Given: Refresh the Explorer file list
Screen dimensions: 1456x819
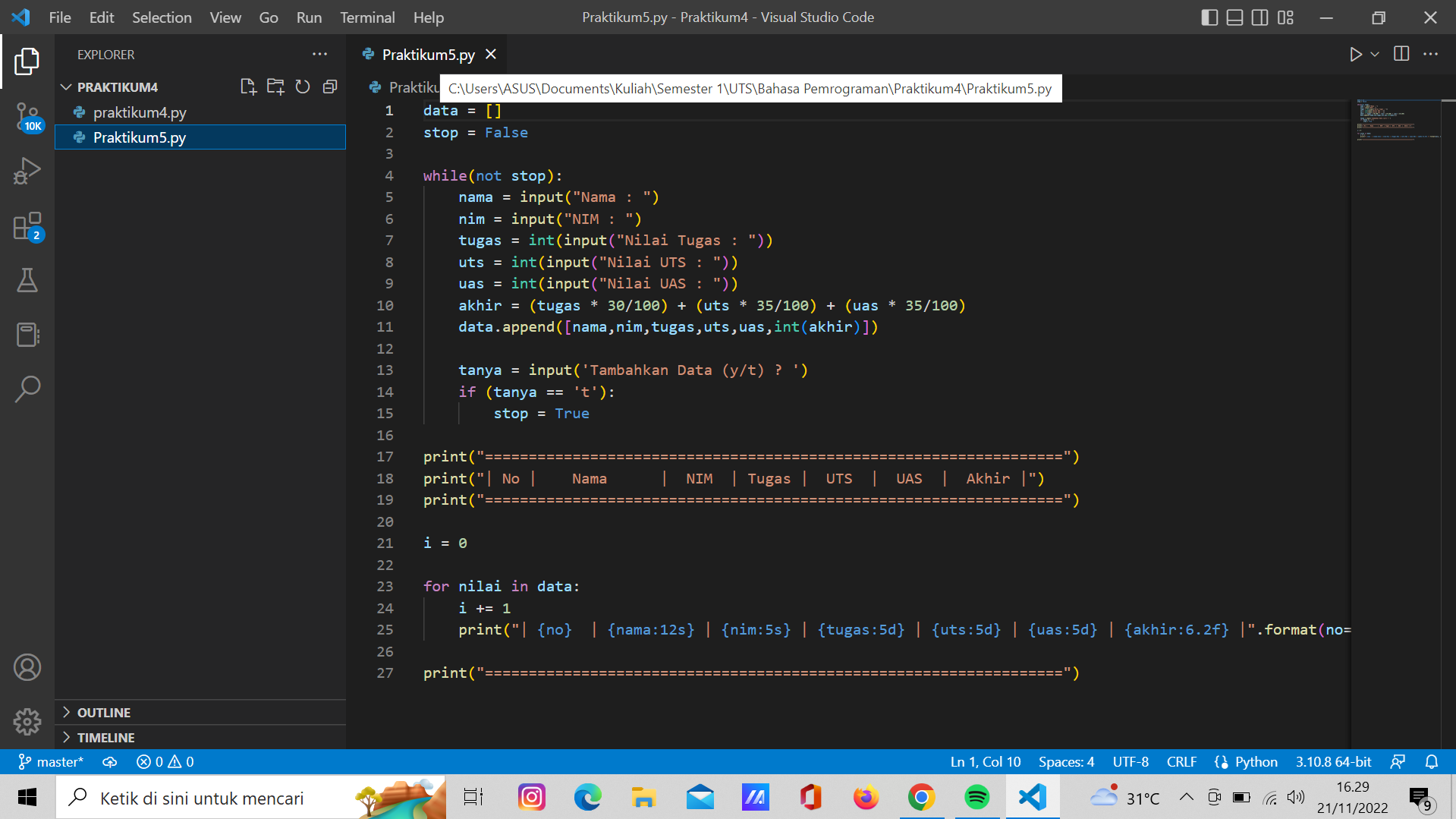Looking at the screenshot, I should coord(303,87).
